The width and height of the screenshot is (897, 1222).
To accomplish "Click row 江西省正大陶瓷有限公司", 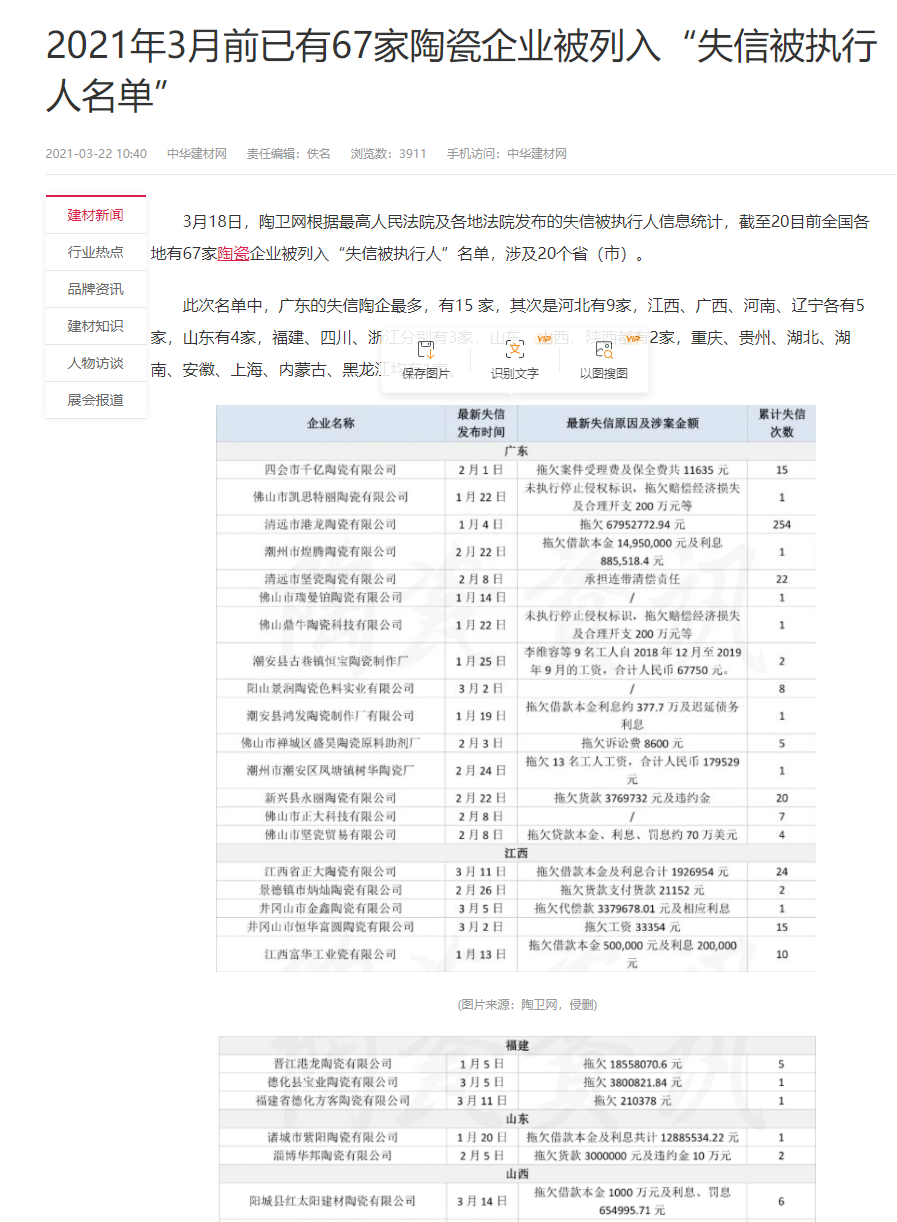I will 516,872.
